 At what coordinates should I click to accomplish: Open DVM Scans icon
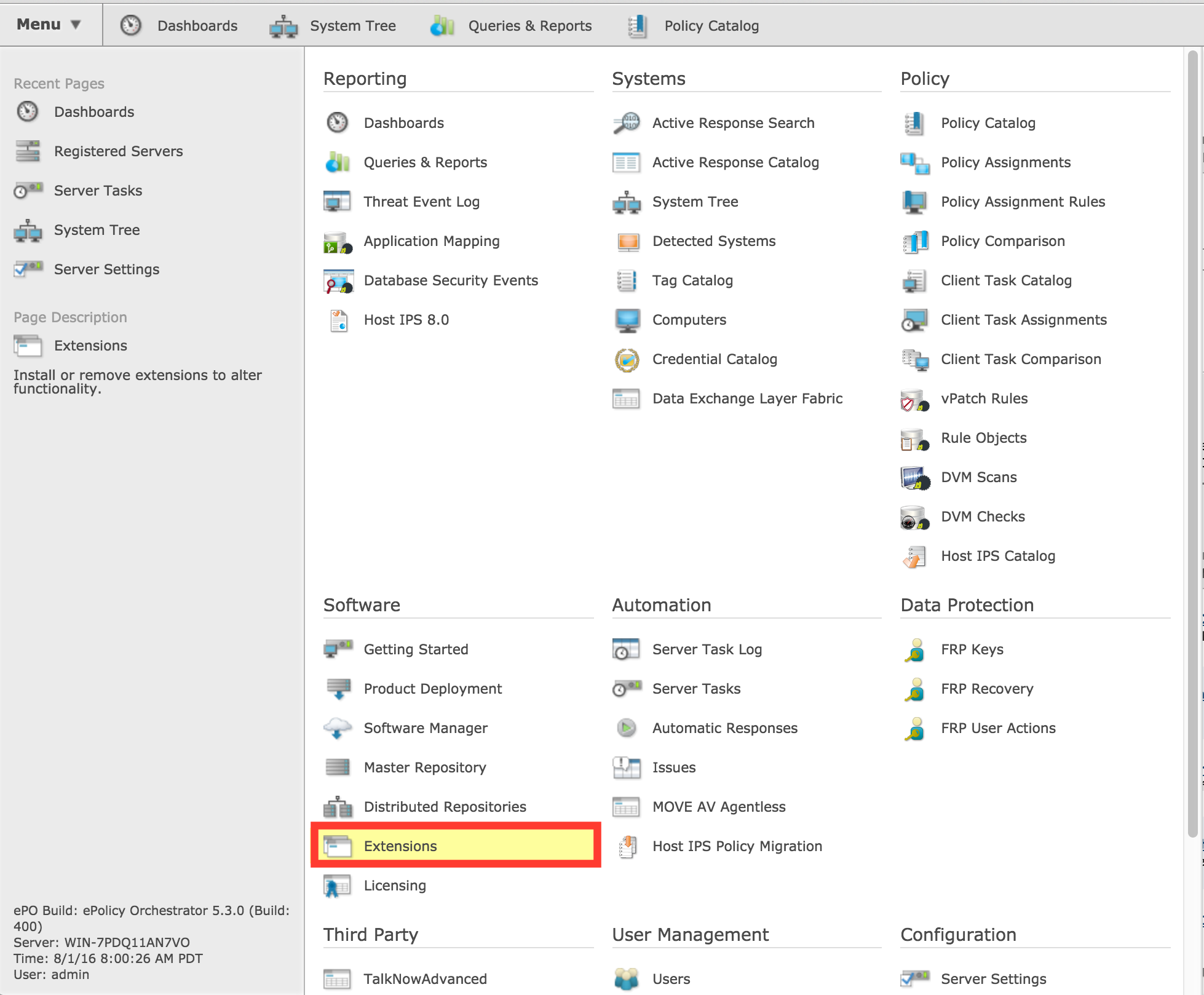(915, 478)
